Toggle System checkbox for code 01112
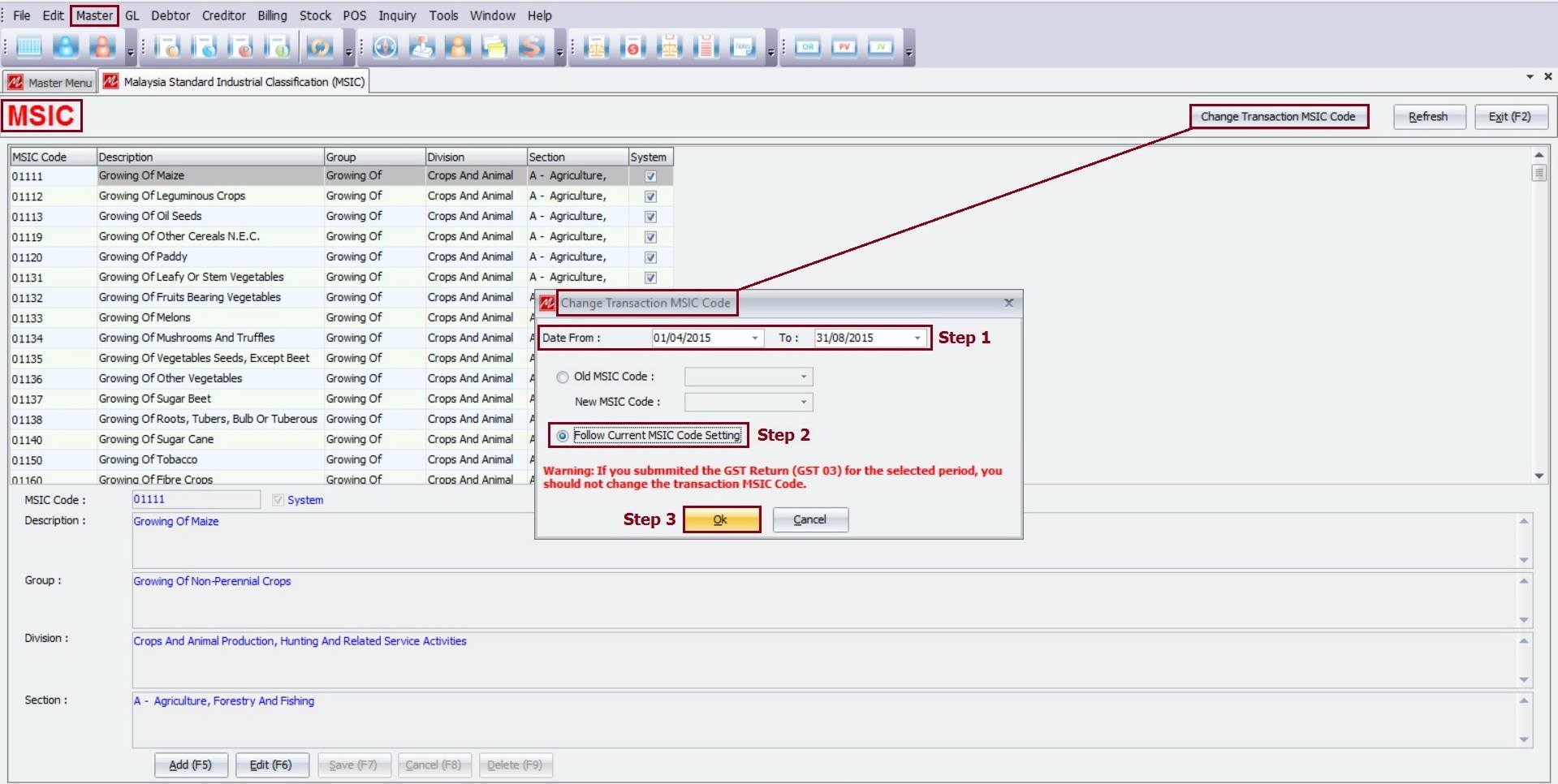Viewport: 1558px width, 784px height. point(650,196)
